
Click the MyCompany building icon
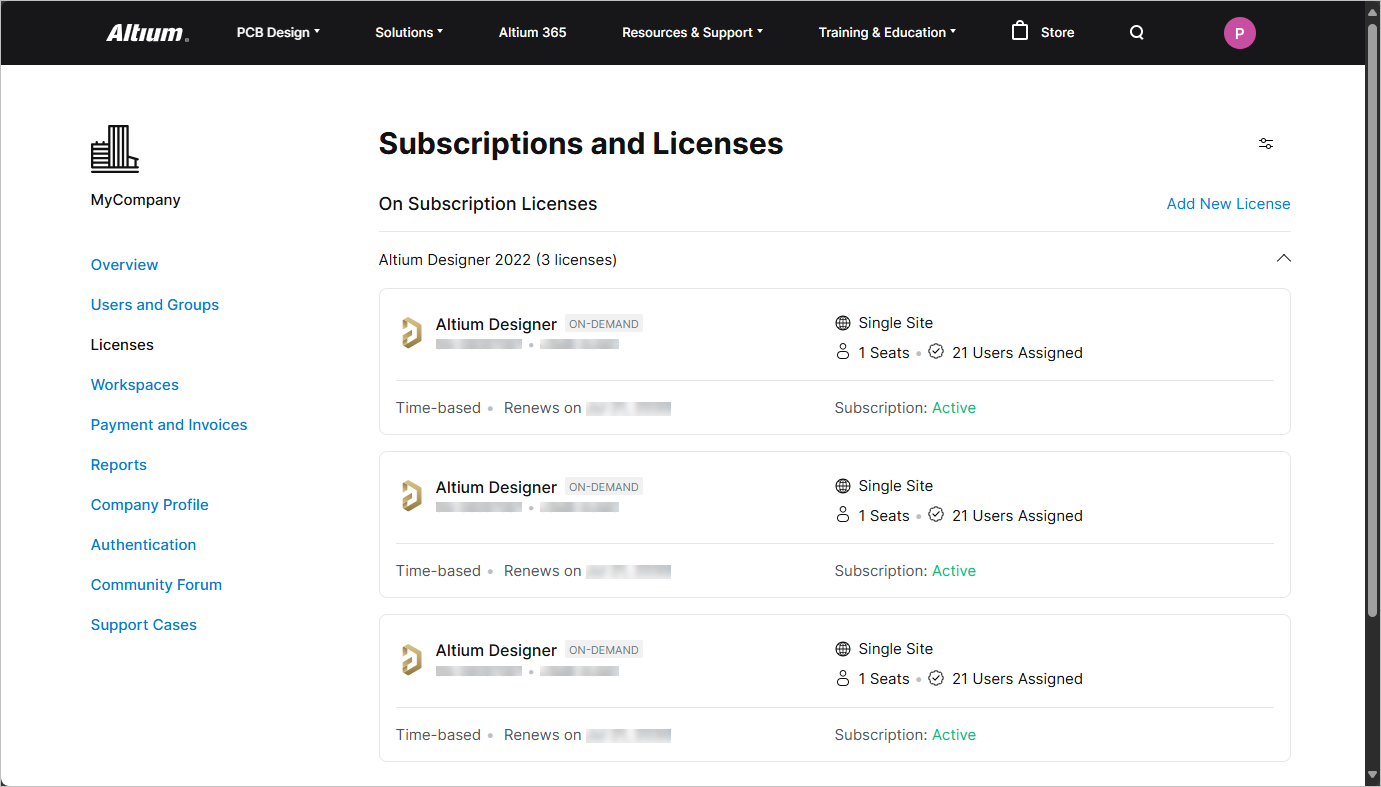(x=114, y=148)
